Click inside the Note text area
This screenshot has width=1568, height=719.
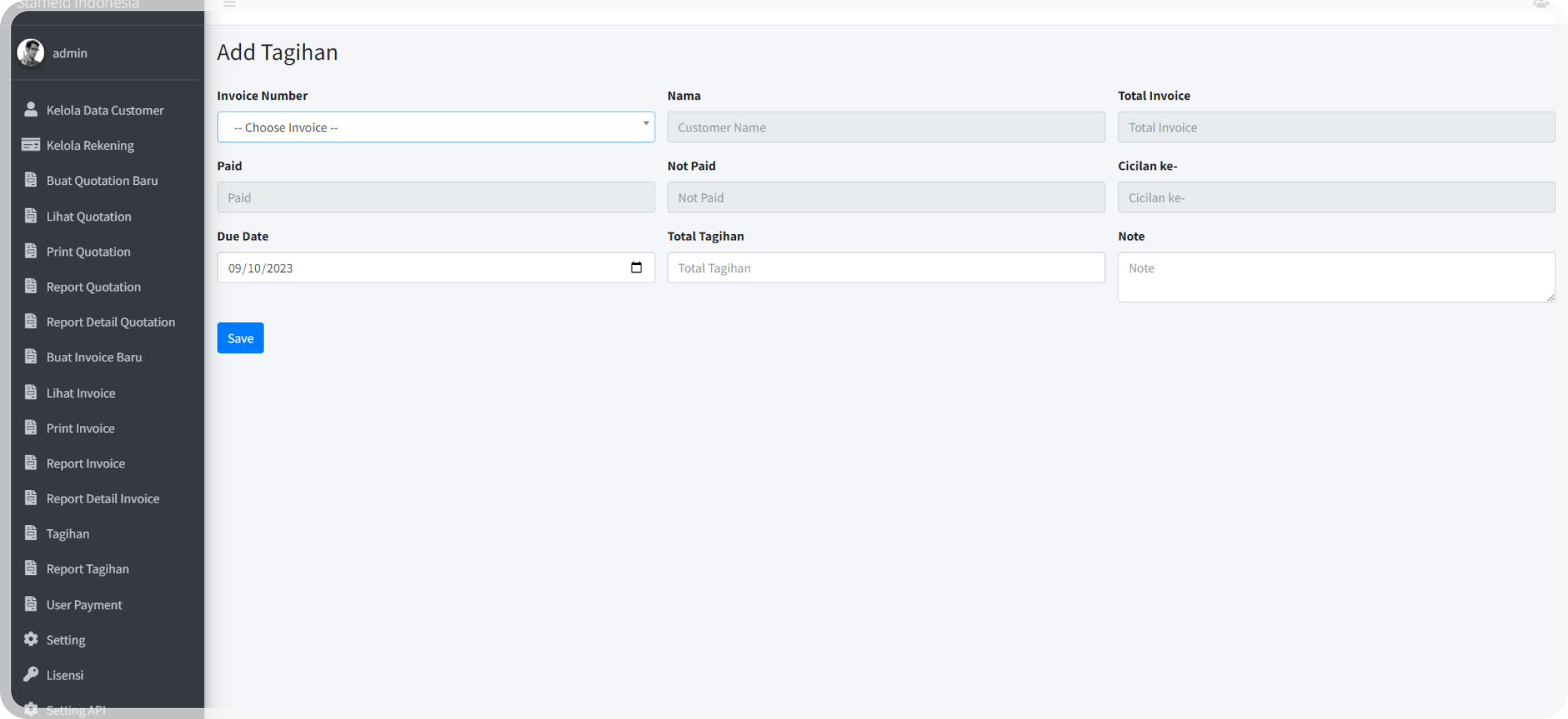pos(1335,277)
